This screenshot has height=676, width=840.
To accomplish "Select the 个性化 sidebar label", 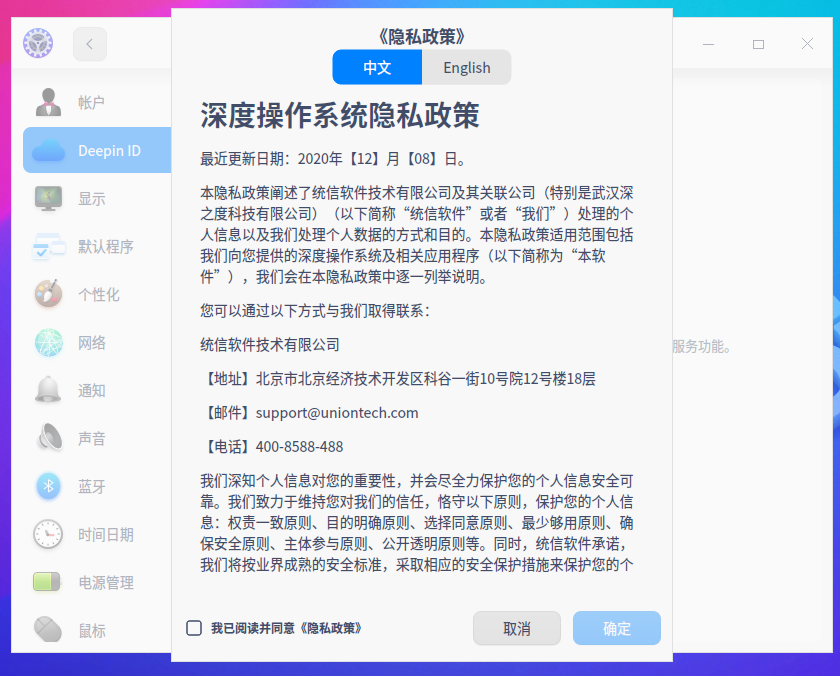I will pyautogui.click(x=99, y=295).
